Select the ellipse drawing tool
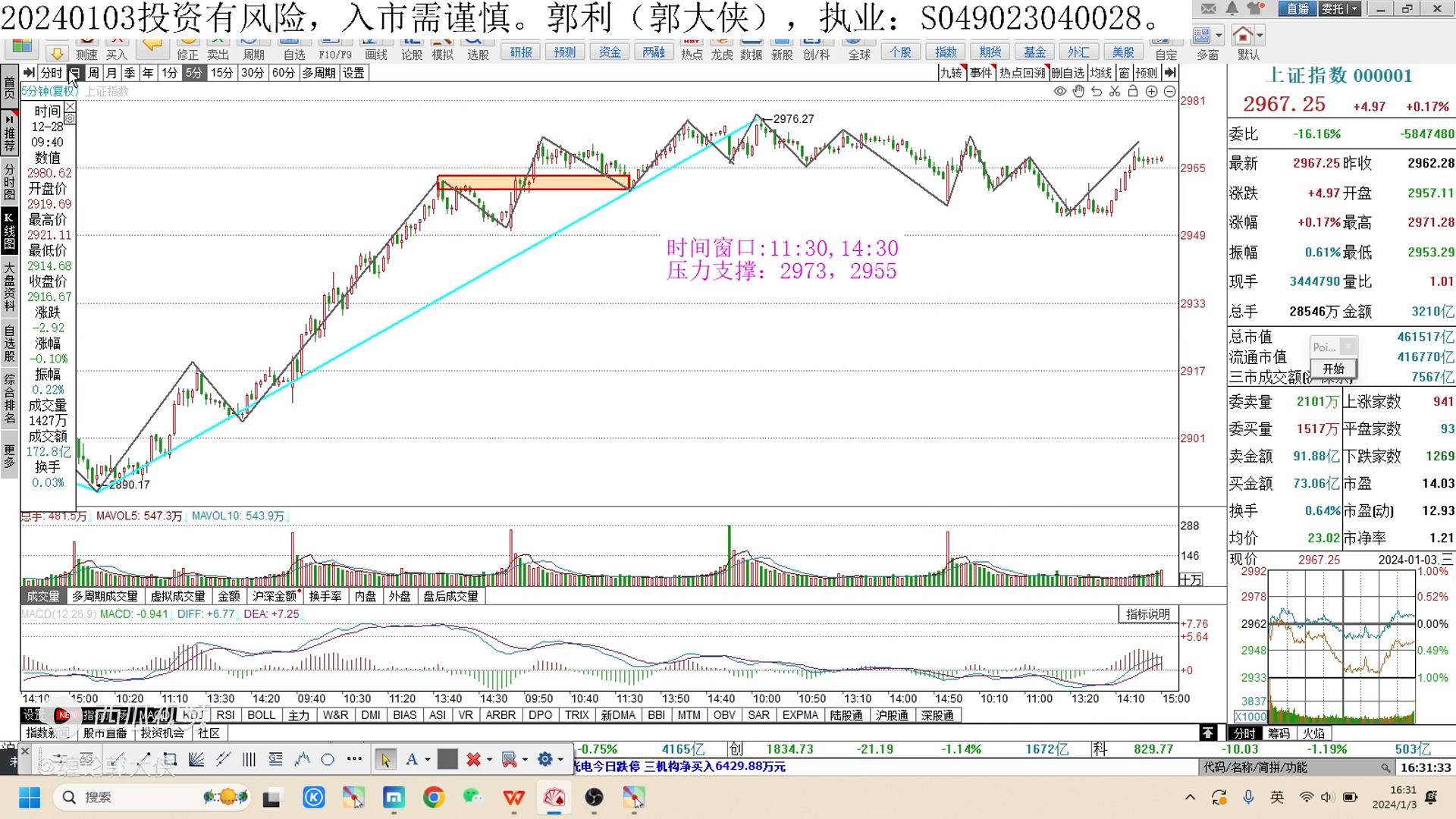 coord(328,758)
